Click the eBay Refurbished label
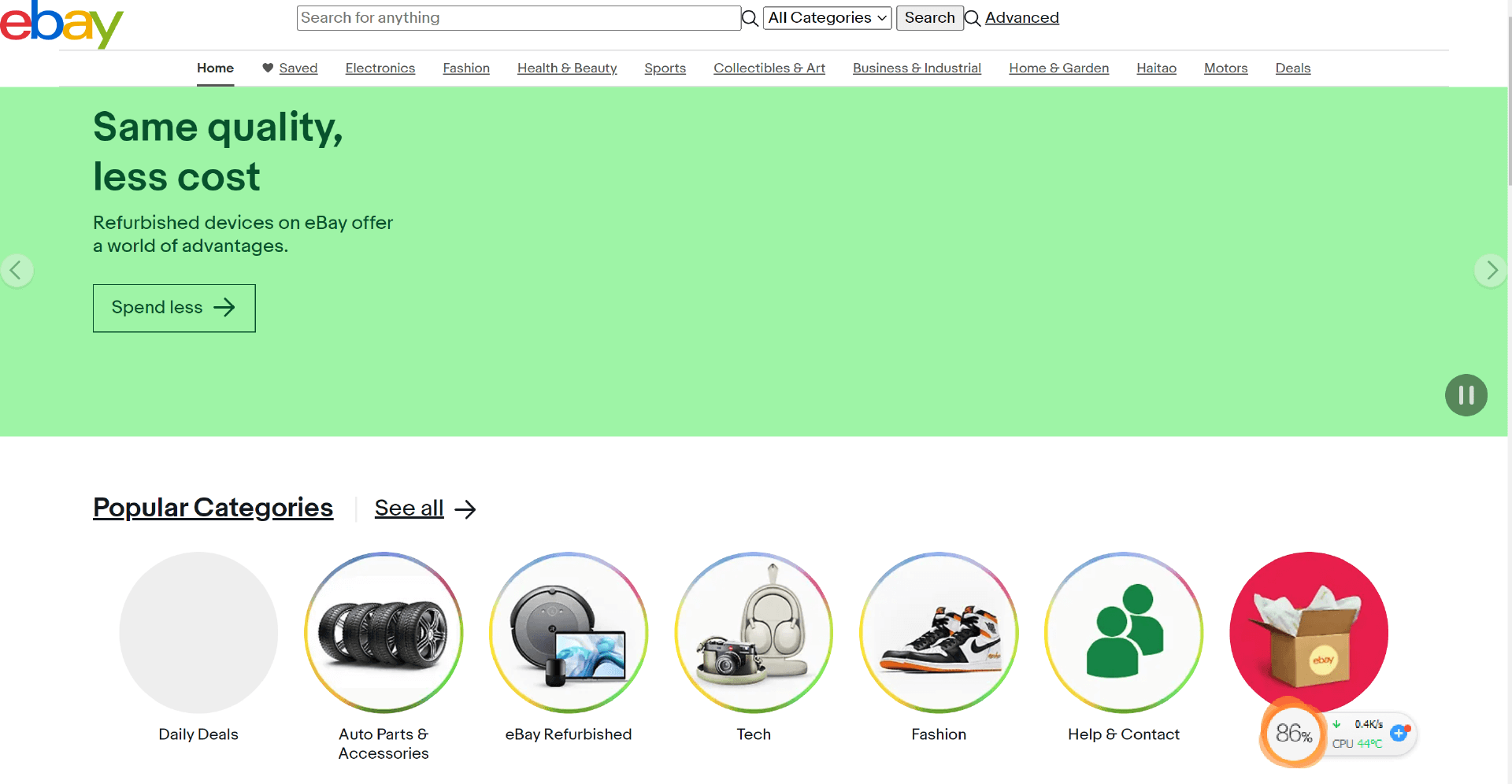This screenshot has width=1512, height=784. (569, 734)
